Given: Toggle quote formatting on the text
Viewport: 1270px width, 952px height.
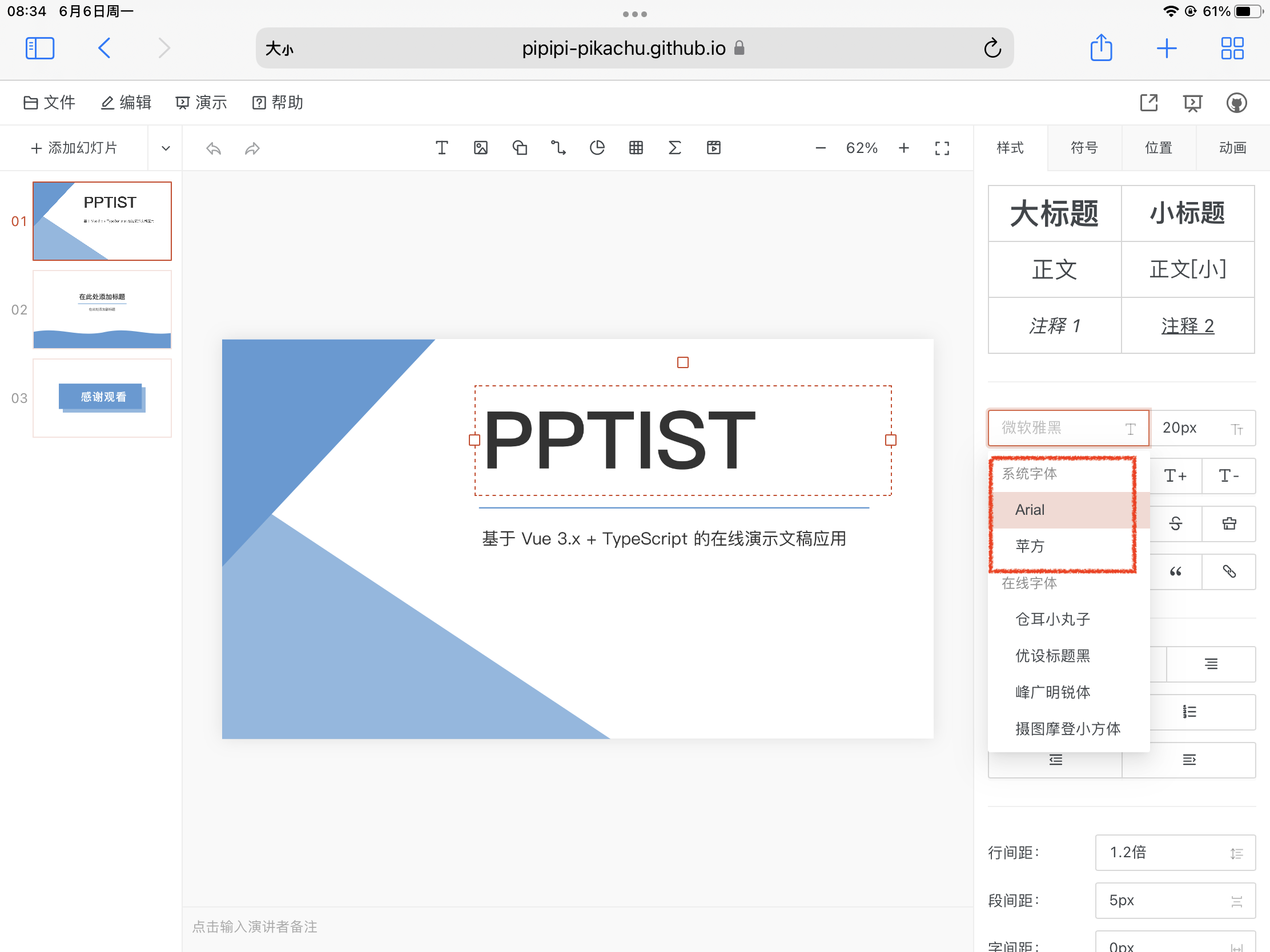Looking at the screenshot, I should pos(1175,571).
